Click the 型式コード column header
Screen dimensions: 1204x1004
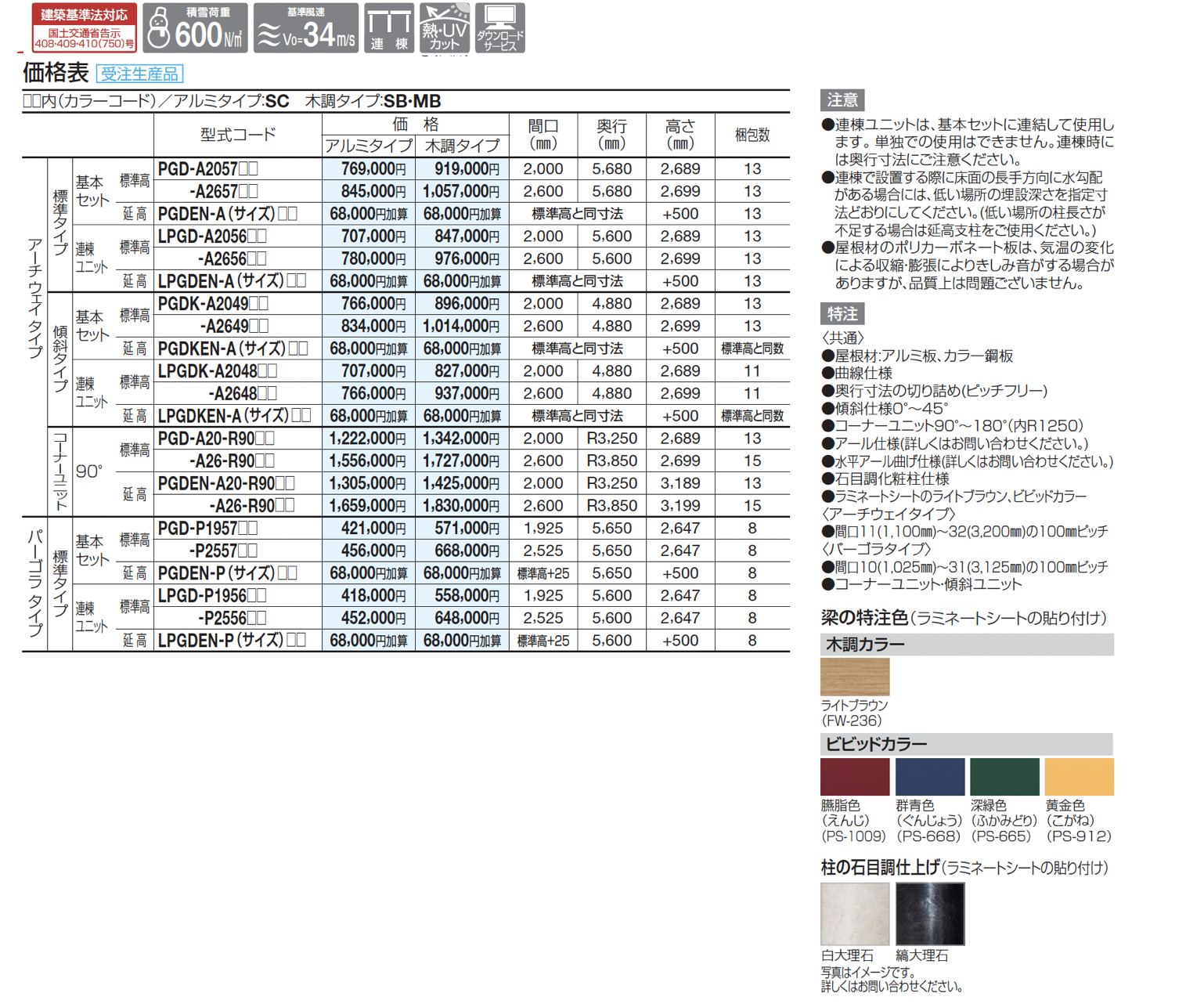pyautogui.click(x=238, y=135)
